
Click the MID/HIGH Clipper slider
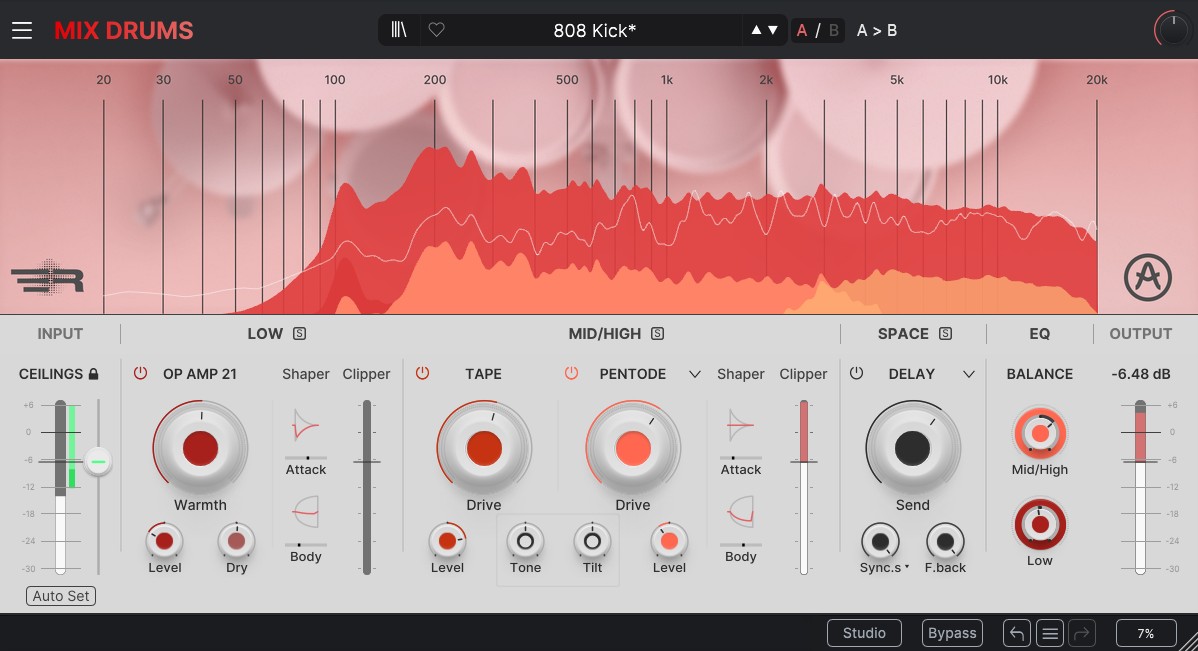click(804, 487)
